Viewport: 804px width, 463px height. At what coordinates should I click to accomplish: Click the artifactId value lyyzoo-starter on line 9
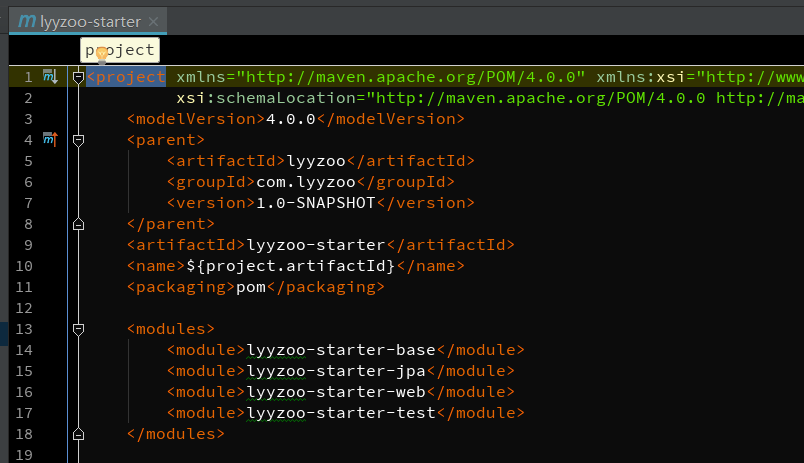[316, 245]
